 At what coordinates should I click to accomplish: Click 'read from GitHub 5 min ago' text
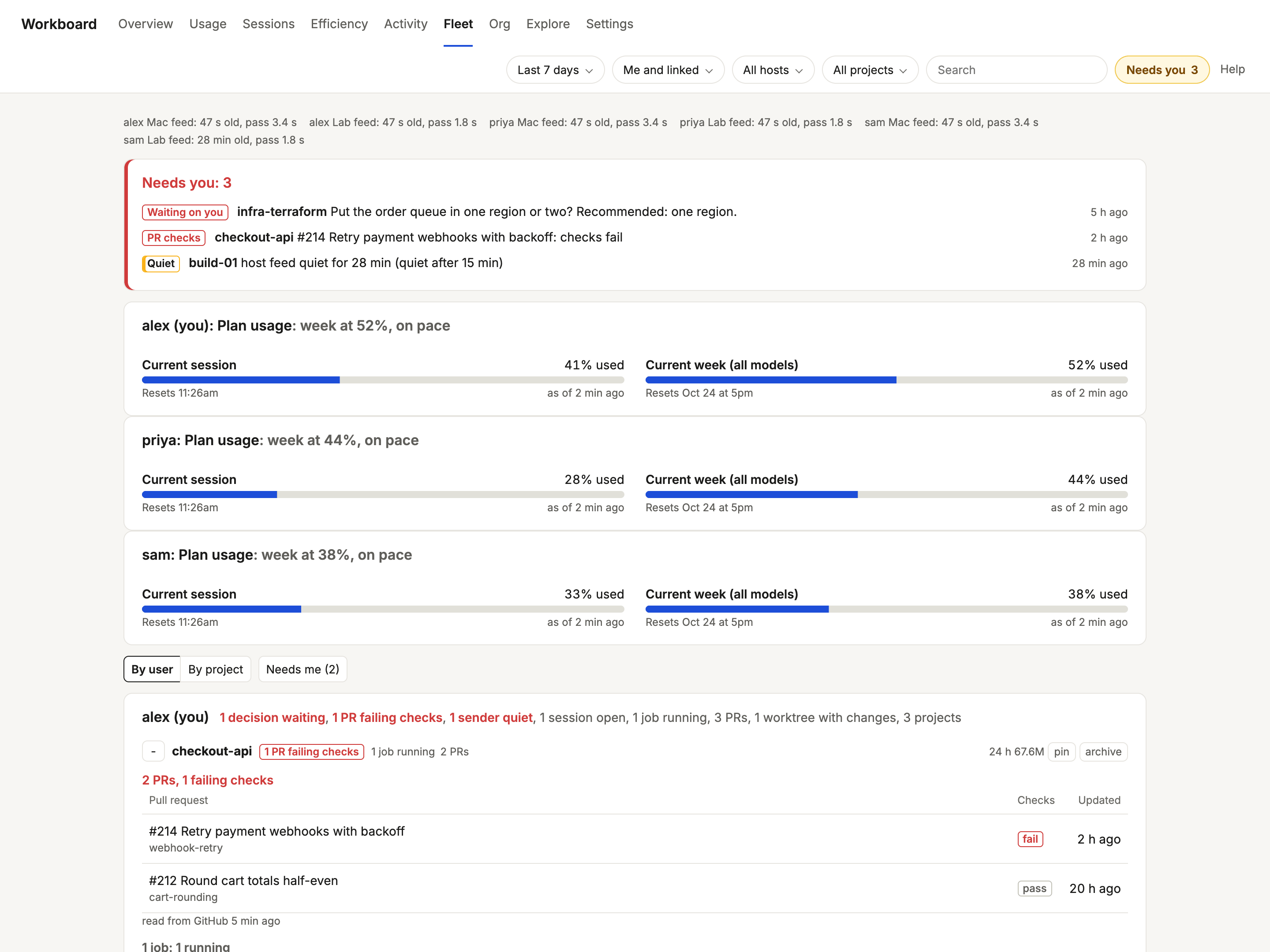point(211,921)
